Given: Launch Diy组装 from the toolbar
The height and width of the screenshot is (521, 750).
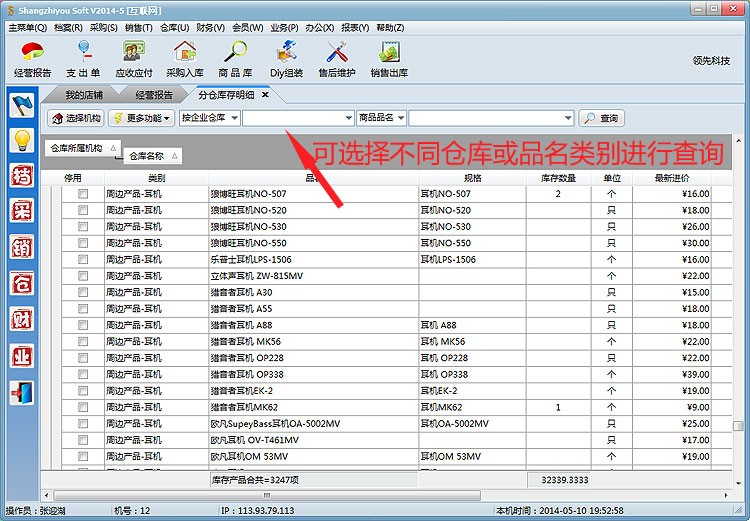Looking at the screenshot, I should click(x=286, y=58).
